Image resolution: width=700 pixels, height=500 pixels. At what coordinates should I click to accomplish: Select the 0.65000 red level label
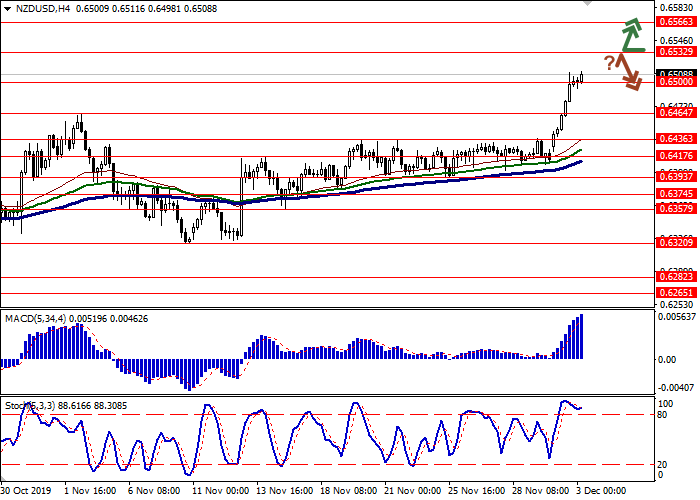pos(676,82)
